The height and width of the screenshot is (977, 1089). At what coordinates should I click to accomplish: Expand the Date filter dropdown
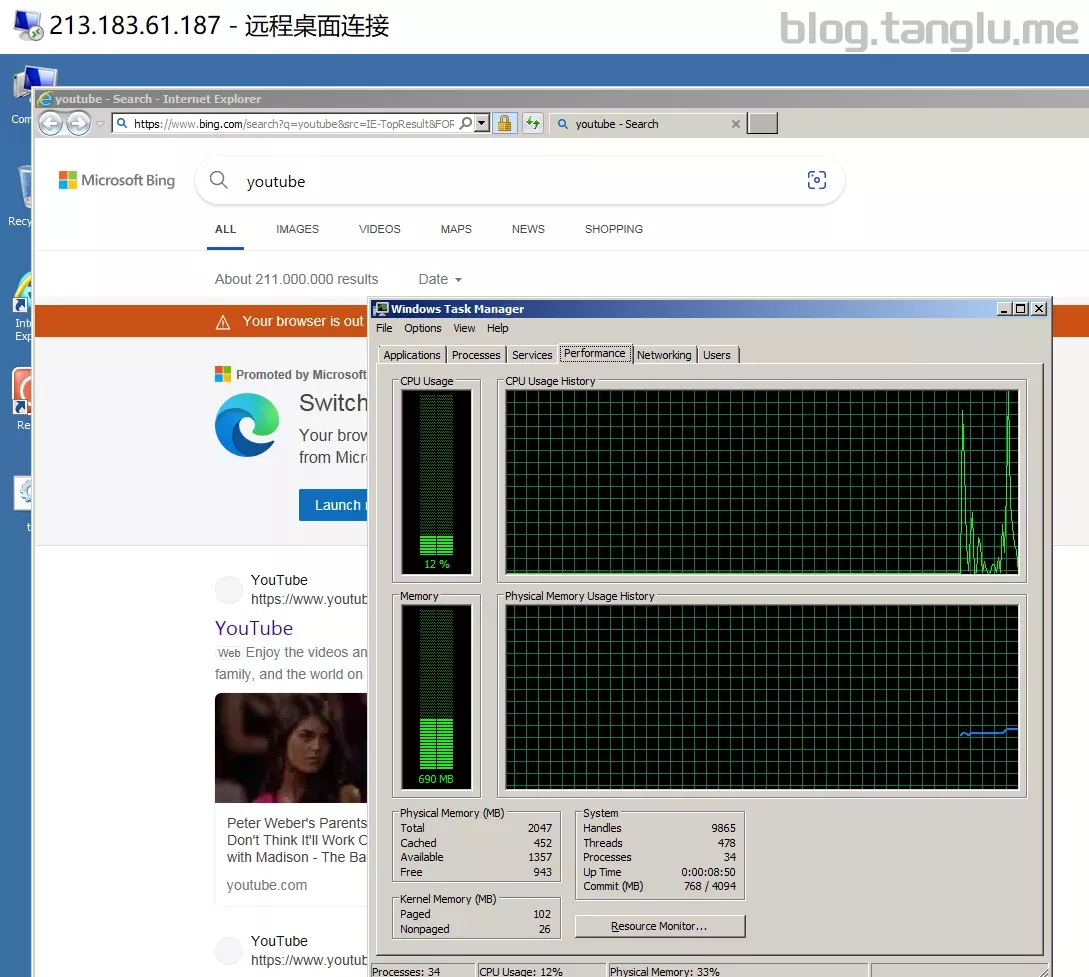pos(440,279)
